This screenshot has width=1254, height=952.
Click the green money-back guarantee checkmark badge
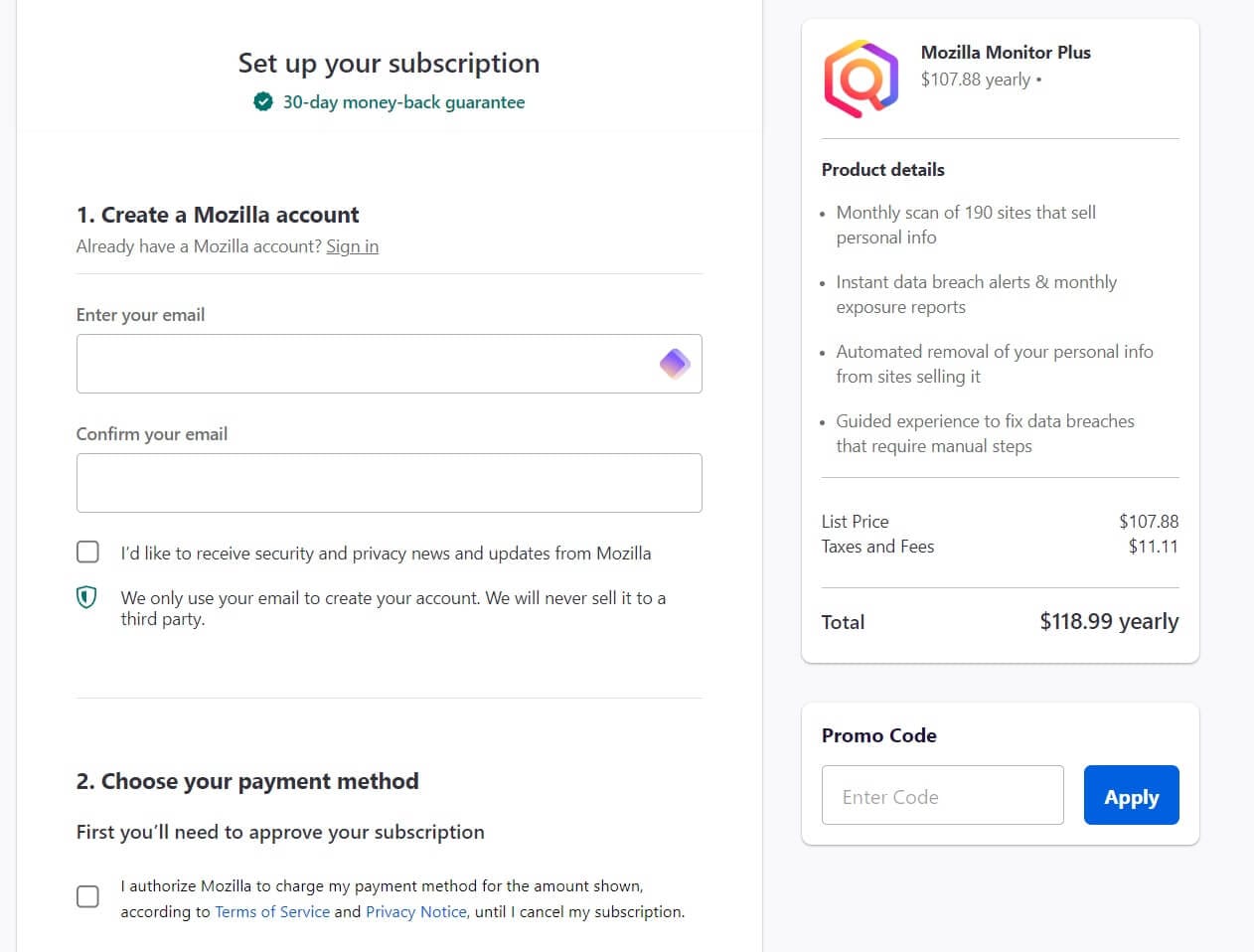[x=261, y=100]
